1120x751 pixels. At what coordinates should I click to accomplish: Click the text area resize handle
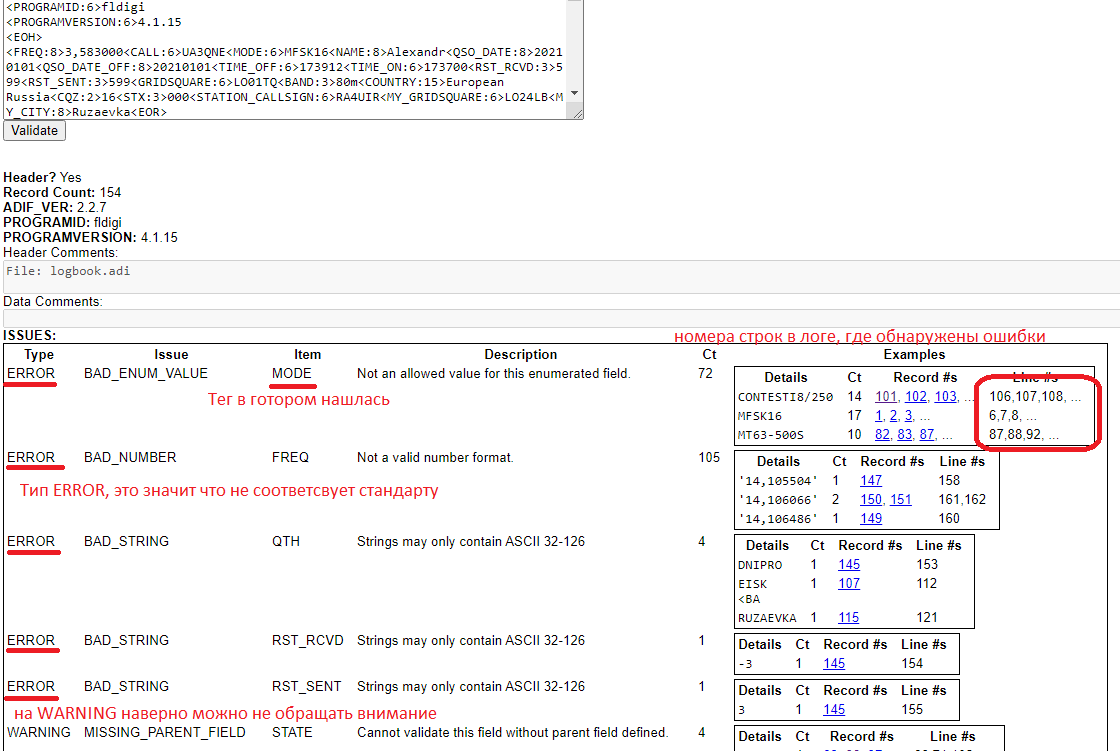point(576,114)
